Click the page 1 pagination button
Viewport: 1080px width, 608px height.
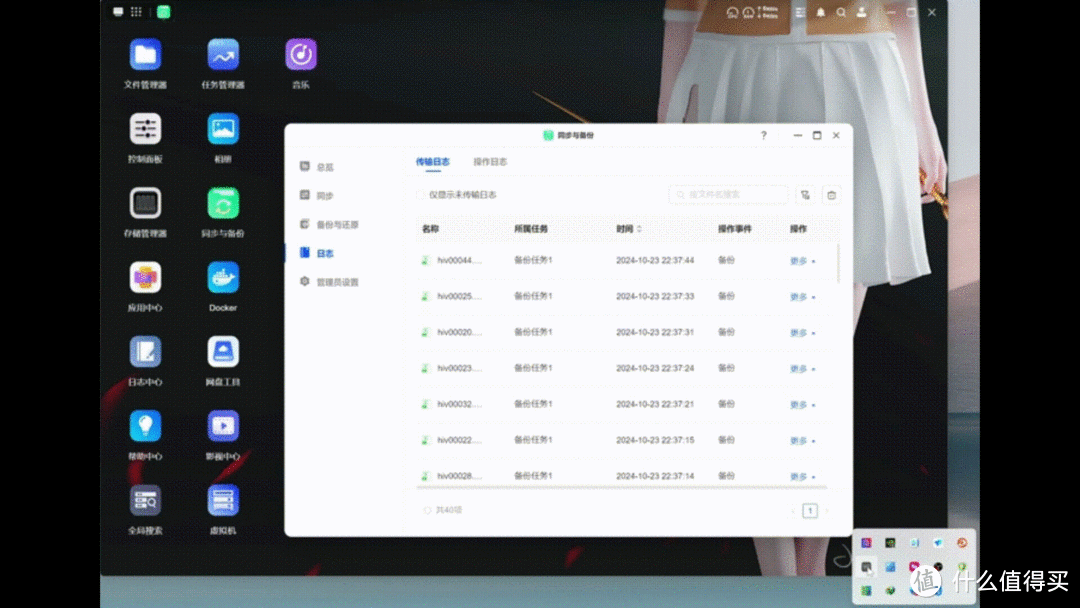point(808,509)
